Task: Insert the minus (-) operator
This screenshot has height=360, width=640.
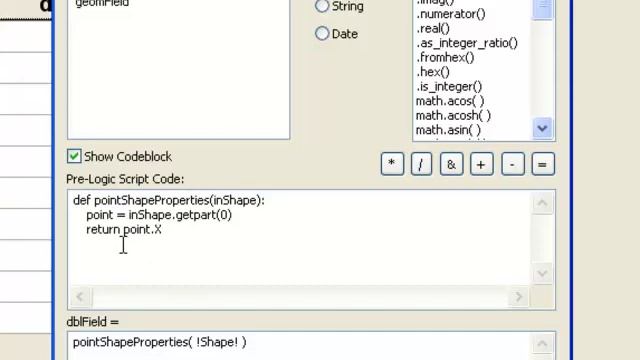Action: click(x=513, y=164)
